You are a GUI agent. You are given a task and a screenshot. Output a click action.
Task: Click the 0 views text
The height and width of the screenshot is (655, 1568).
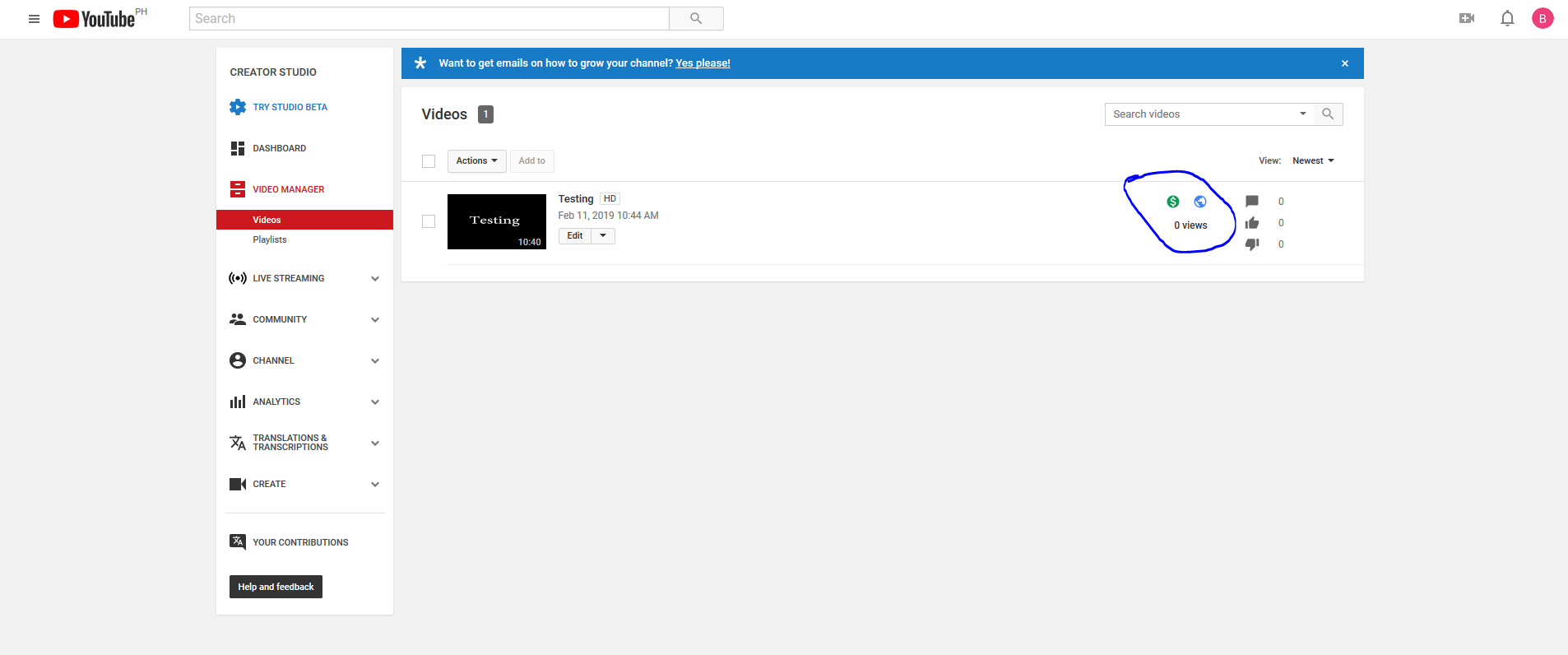[x=1190, y=225]
